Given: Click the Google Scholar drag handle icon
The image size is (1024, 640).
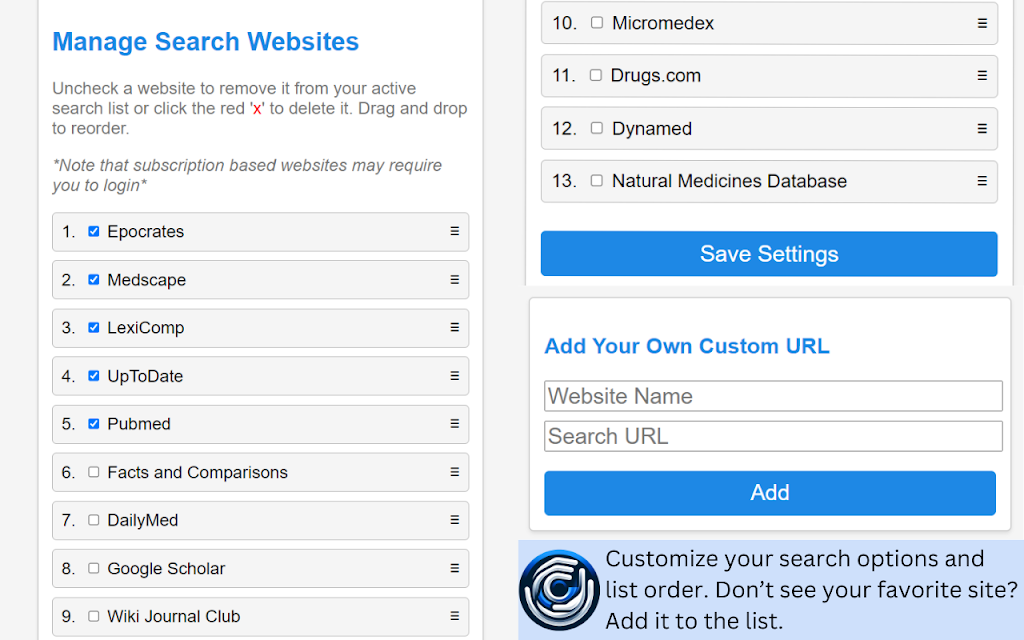Looking at the screenshot, I should 455,568.
